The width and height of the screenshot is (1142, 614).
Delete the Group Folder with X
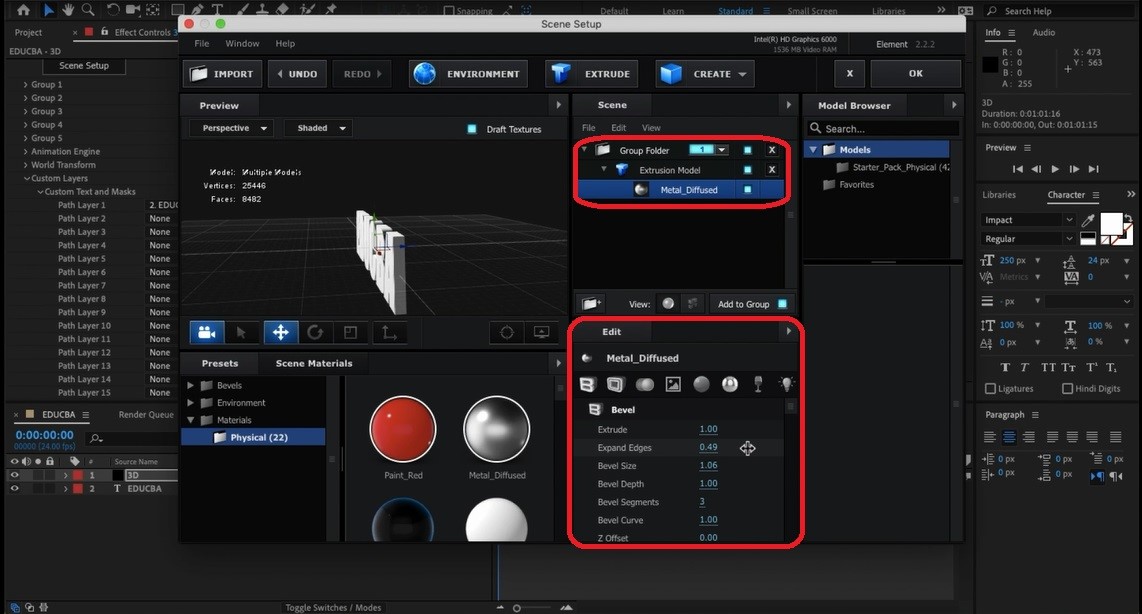tap(772, 150)
